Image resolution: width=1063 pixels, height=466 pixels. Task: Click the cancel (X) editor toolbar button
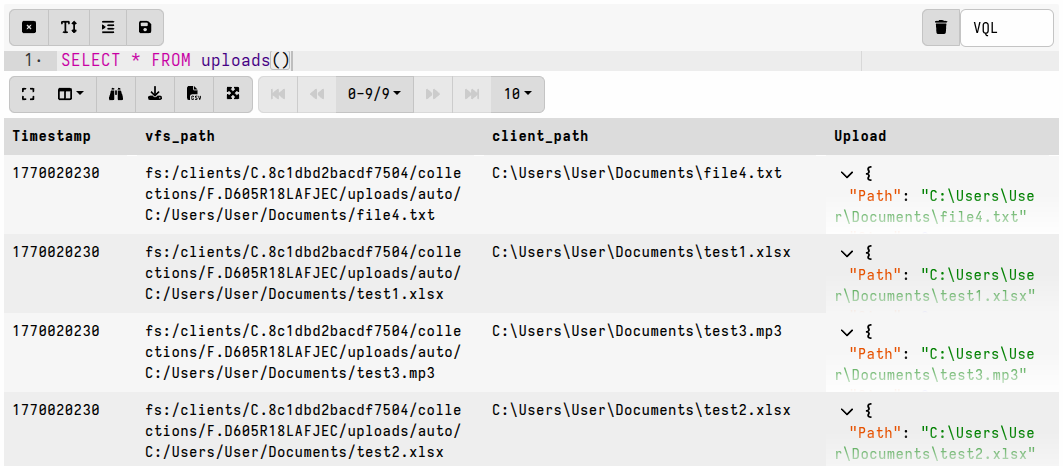click(29, 27)
